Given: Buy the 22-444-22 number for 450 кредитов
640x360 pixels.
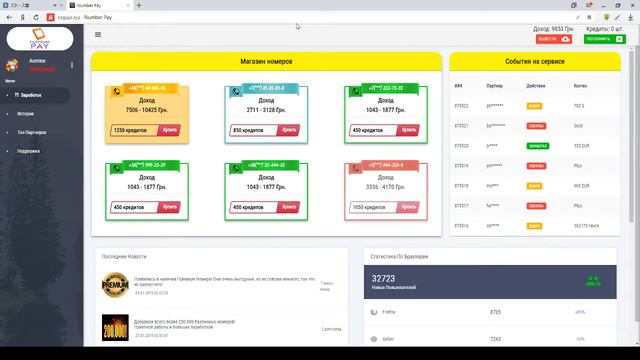Looking at the screenshot, I should [x=289, y=207].
